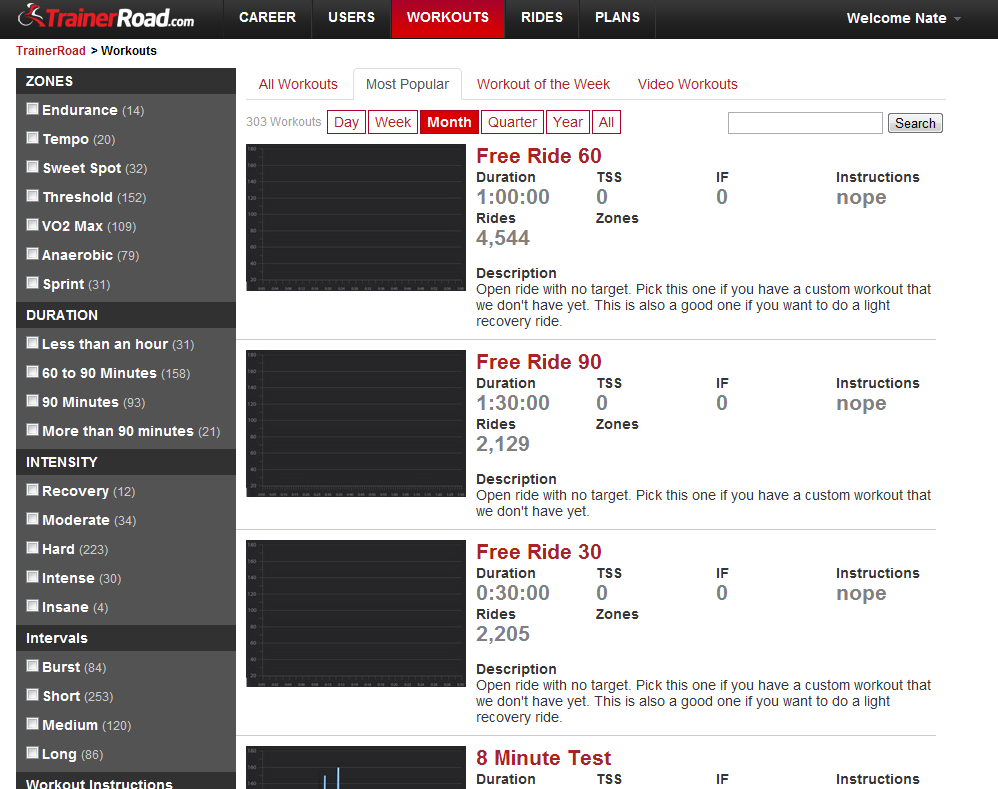Image resolution: width=998 pixels, height=789 pixels.
Task: Click the 2,129 rides count
Action: tap(503, 444)
